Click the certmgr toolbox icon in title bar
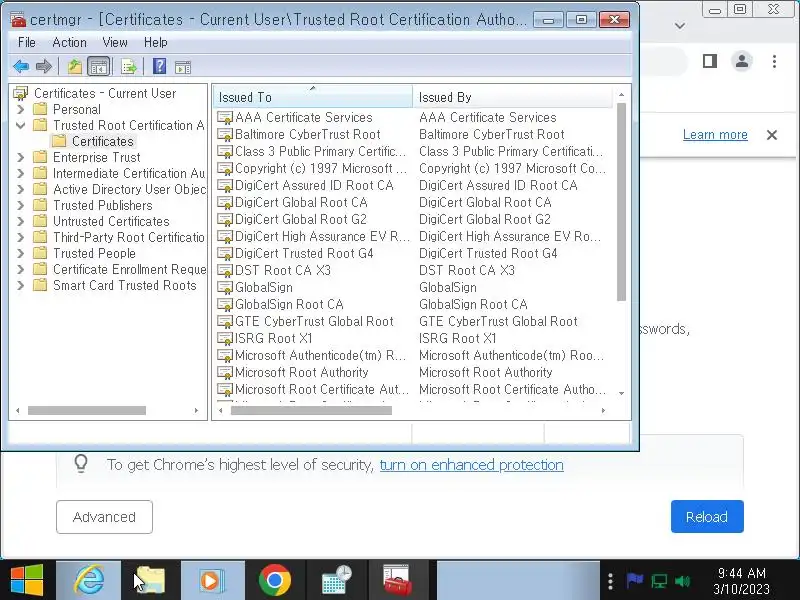This screenshot has height=600, width=800. point(18,19)
